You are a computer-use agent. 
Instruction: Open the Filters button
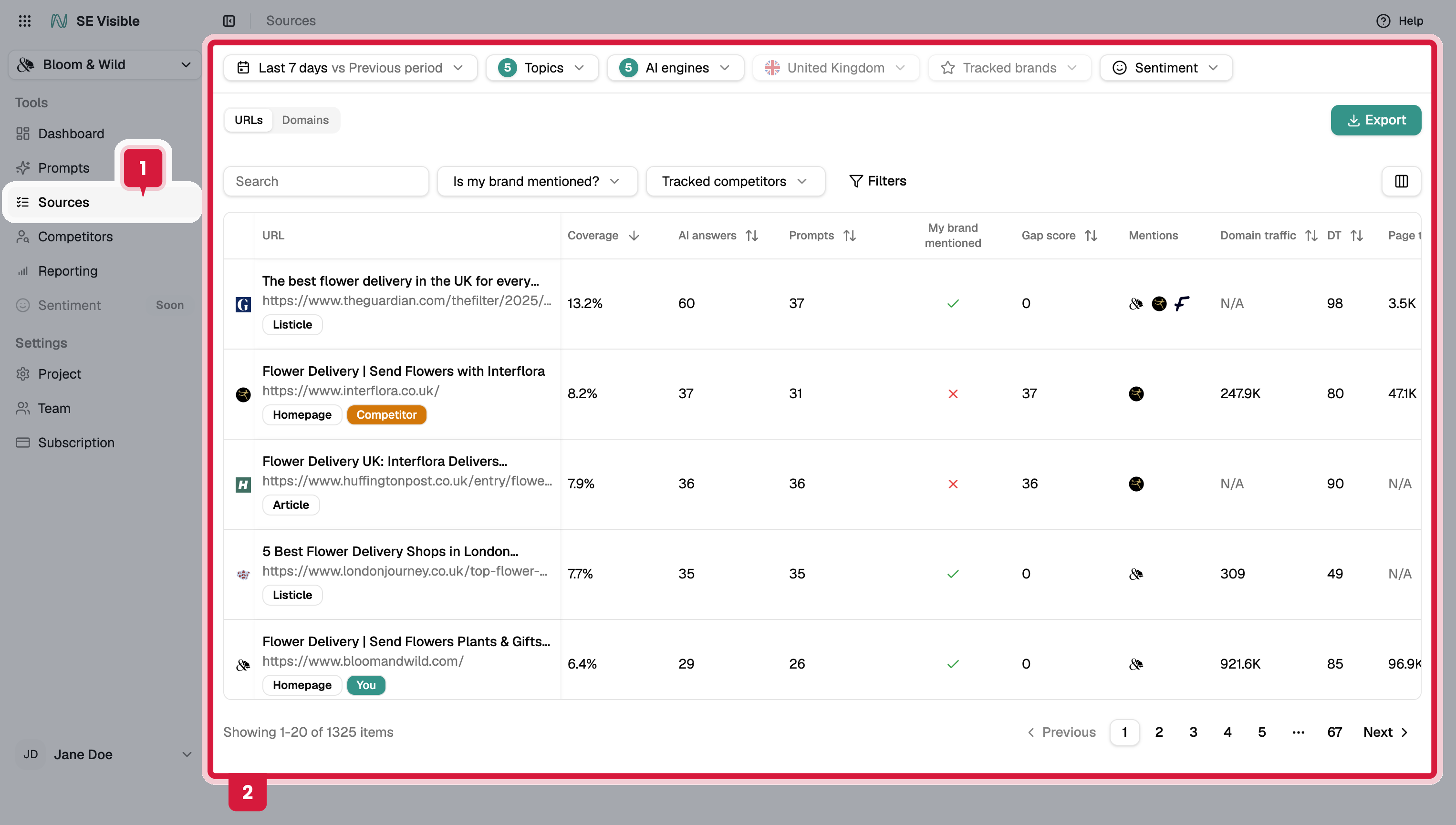pyautogui.click(x=877, y=181)
